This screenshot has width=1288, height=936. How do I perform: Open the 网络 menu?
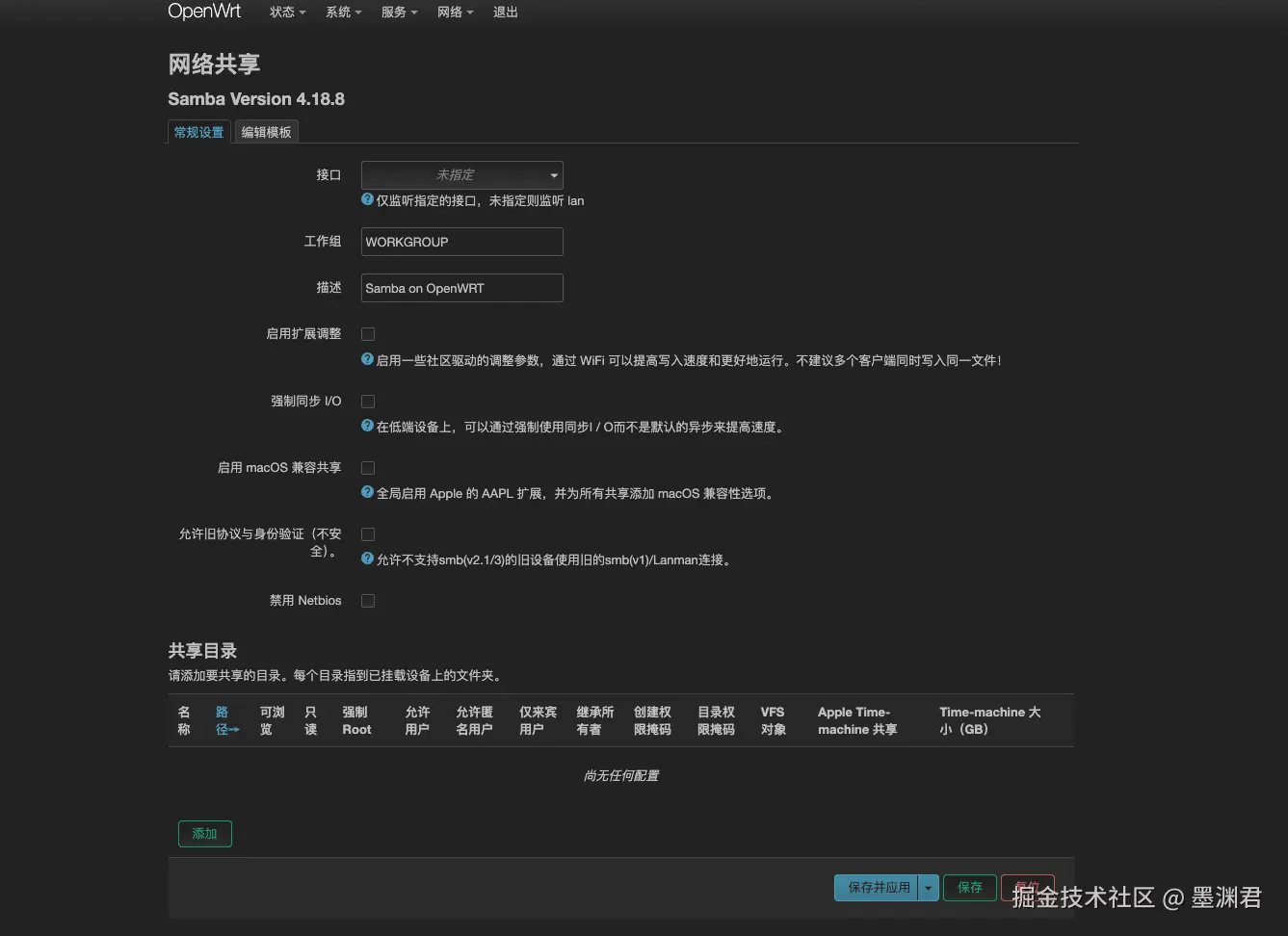tap(455, 13)
